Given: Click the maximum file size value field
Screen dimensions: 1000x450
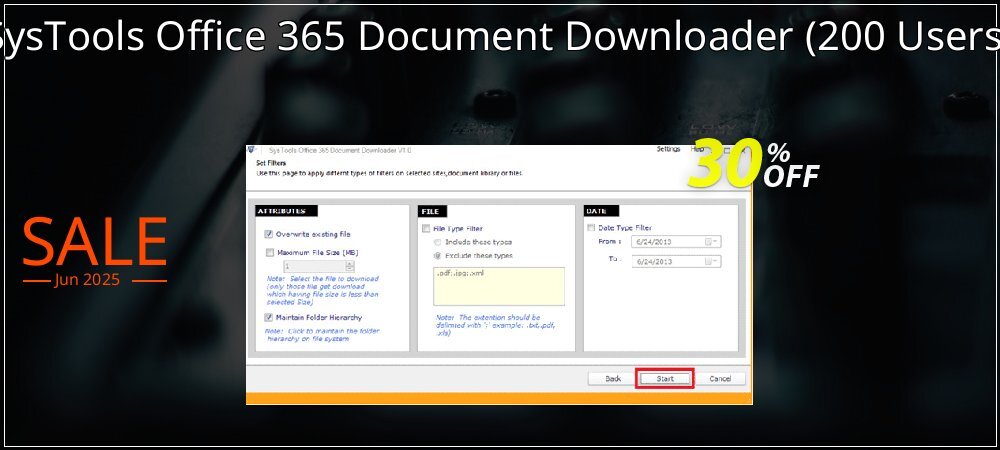Looking at the screenshot, I should point(314,266).
